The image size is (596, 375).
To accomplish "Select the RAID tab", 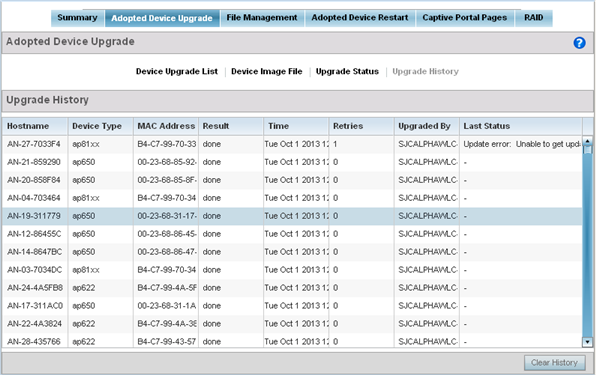I will (x=533, y=18).
